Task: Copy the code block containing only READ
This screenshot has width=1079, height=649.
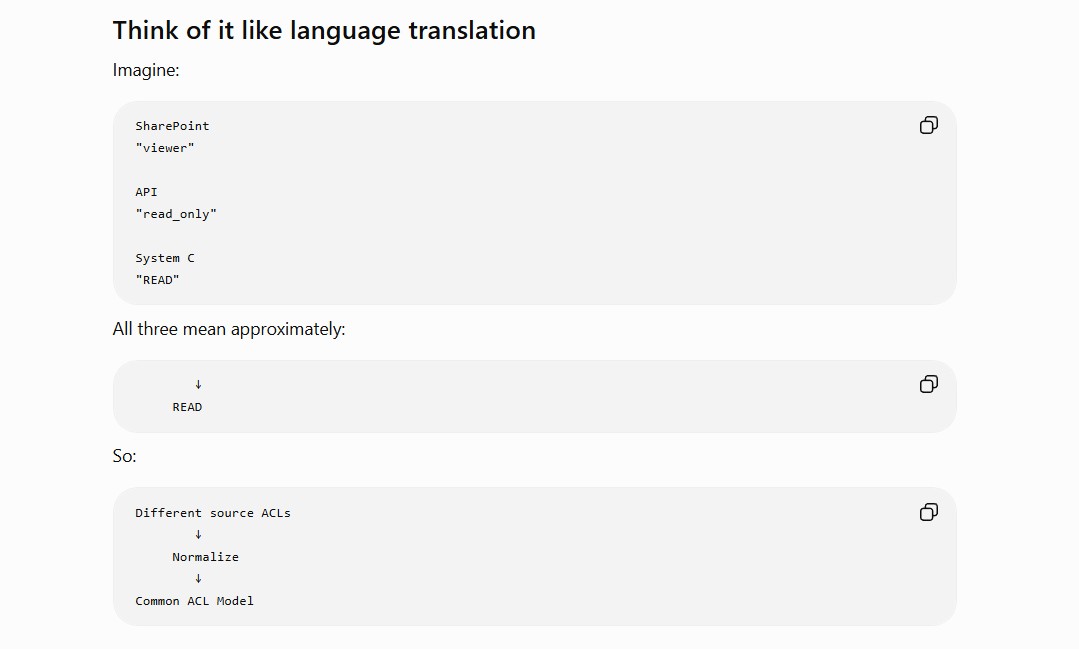Action: [928, 384]
